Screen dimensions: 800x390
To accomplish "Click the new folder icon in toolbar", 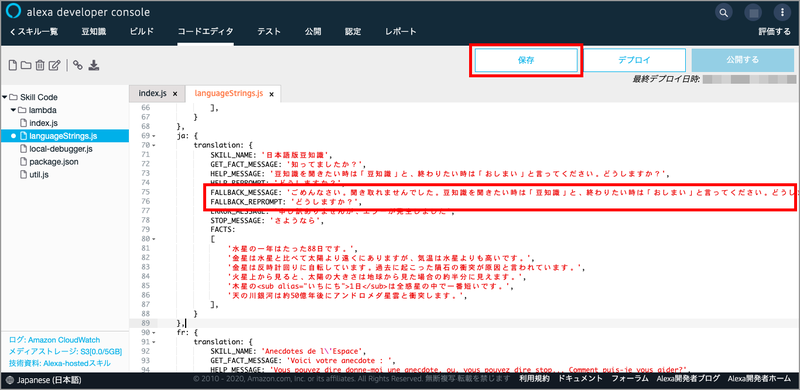I will 26,65.
